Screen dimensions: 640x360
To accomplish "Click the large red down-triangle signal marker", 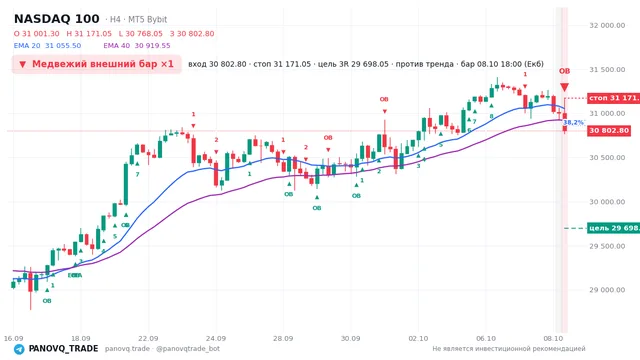I will [x=564, y=87].
